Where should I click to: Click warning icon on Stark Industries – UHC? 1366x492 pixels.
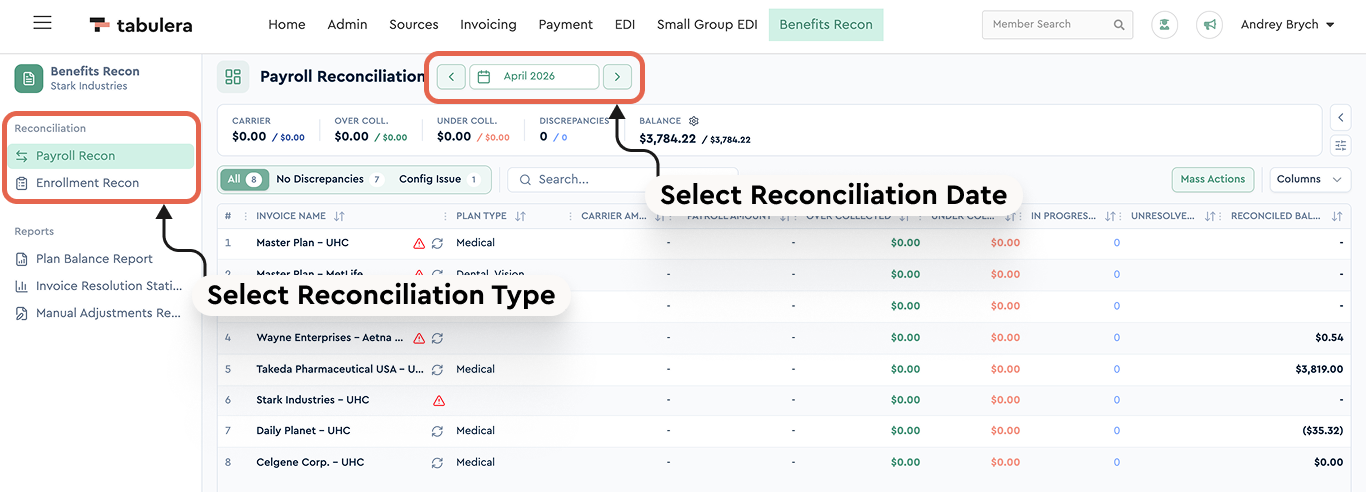[x=438, y=401]
